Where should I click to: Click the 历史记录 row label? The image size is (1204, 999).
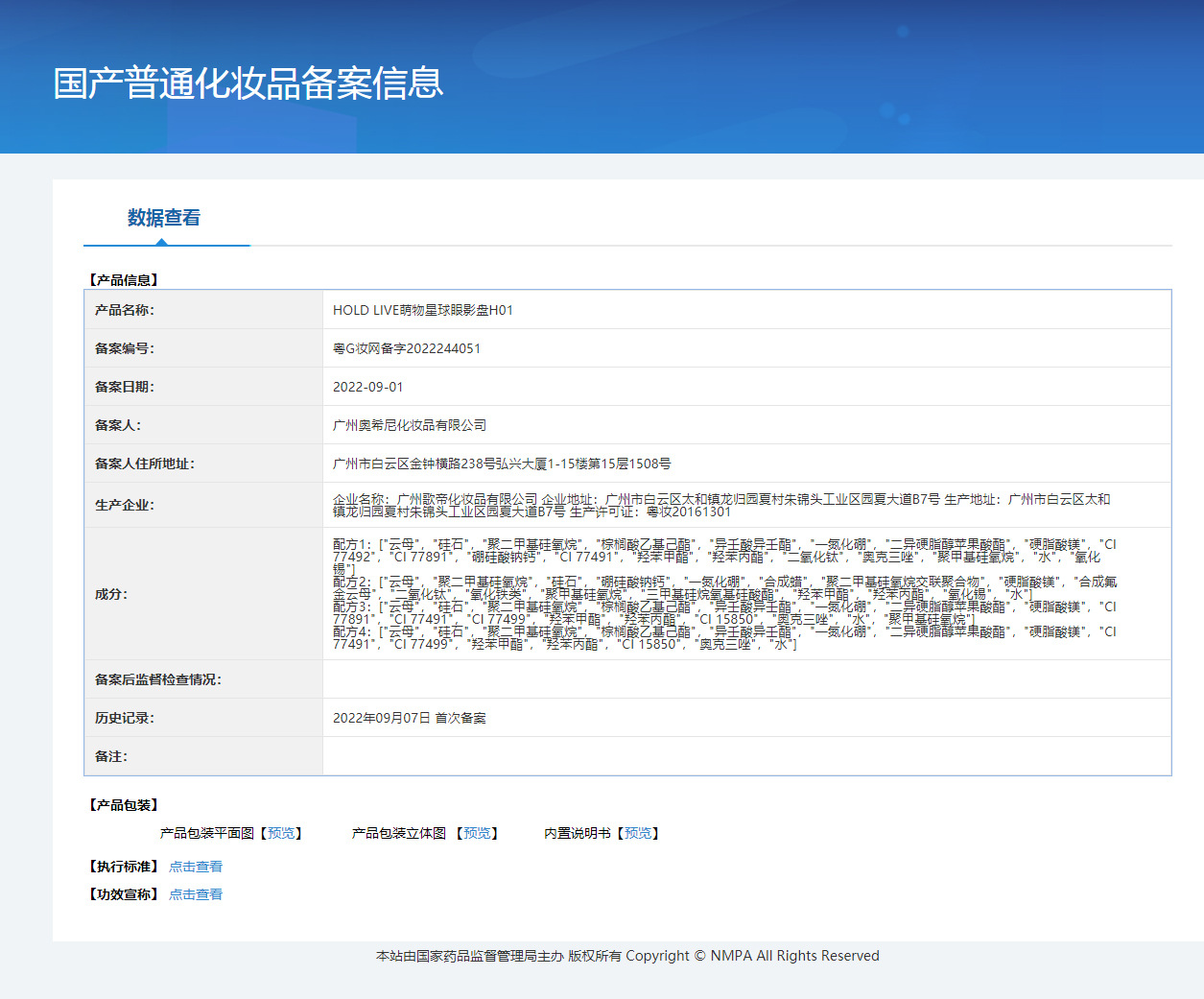click(125, 718)
